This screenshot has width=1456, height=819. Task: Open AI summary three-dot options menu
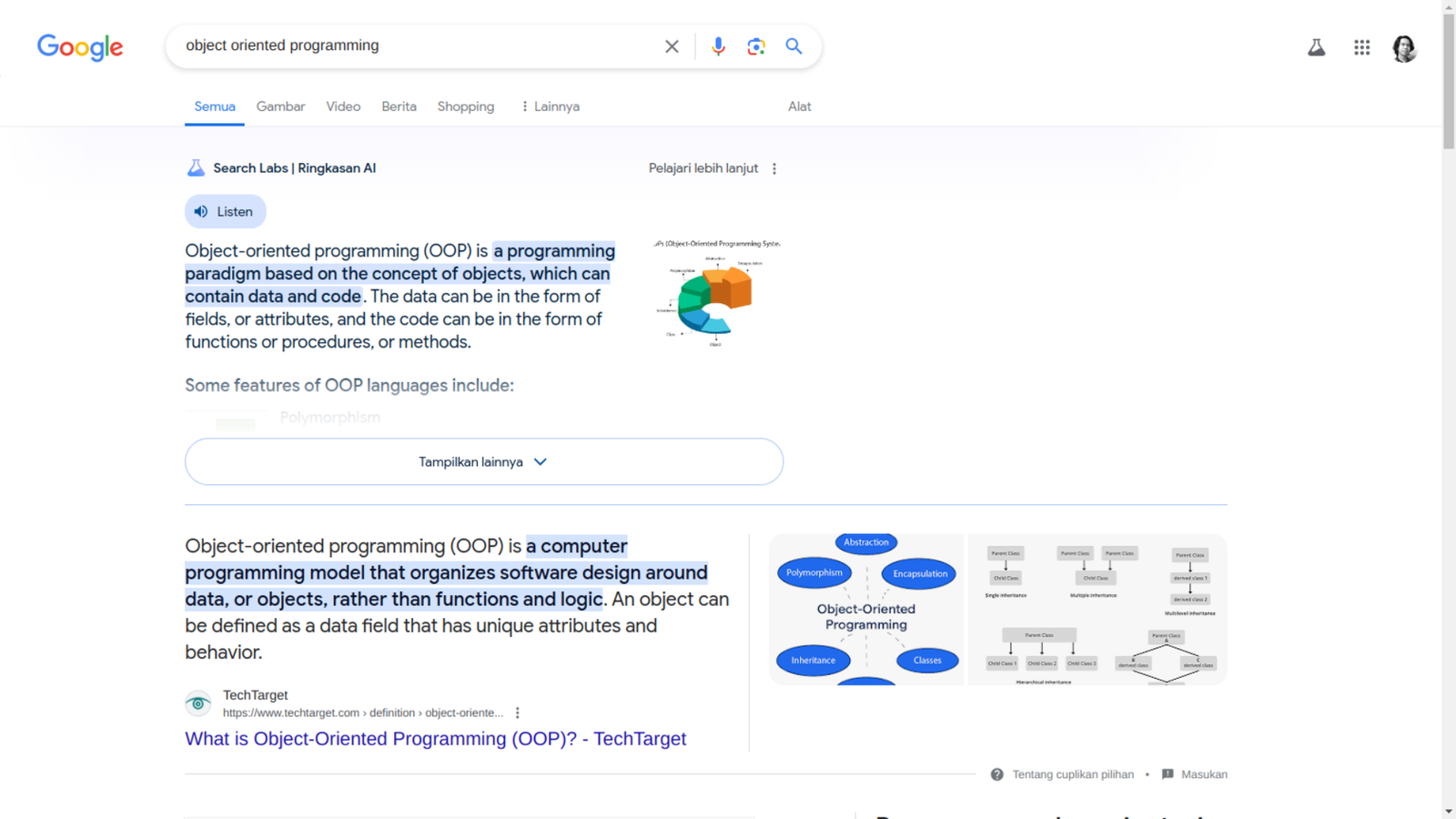coord(774,168)
